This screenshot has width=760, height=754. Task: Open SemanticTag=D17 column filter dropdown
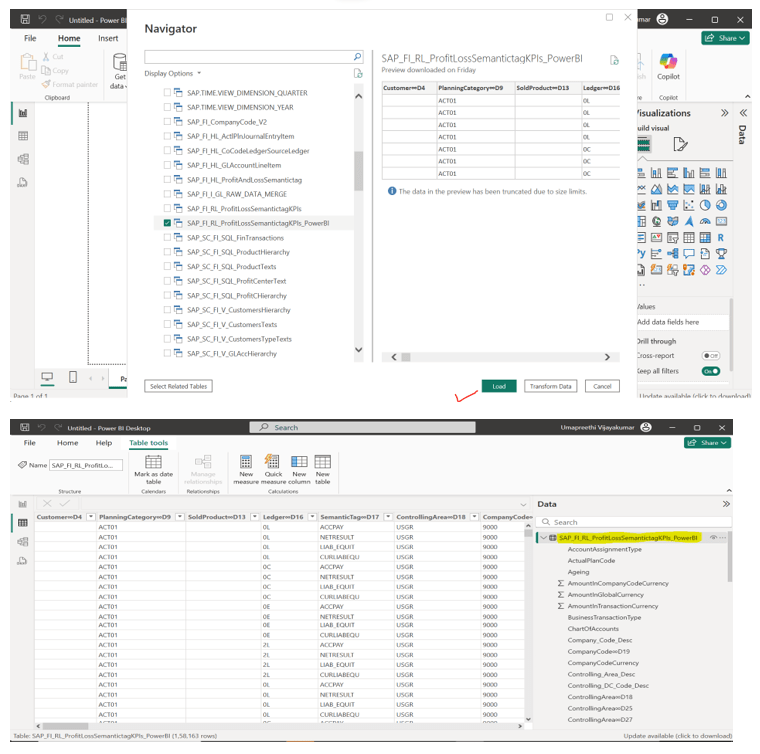coord(388,517)
